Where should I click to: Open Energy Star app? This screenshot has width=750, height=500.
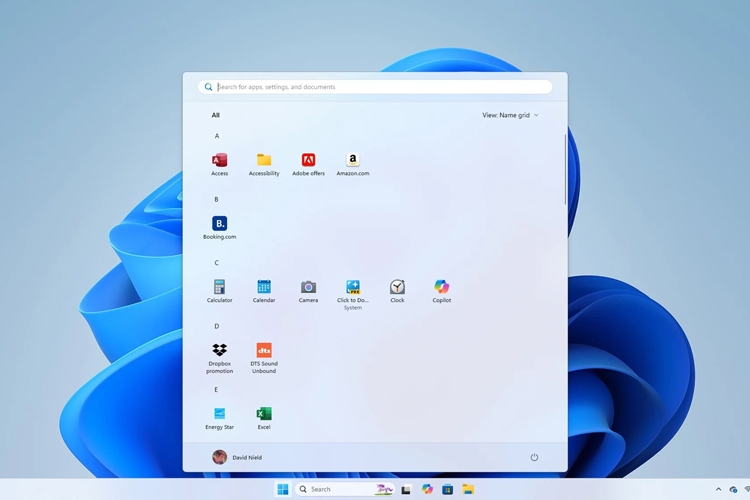[220, 418]
